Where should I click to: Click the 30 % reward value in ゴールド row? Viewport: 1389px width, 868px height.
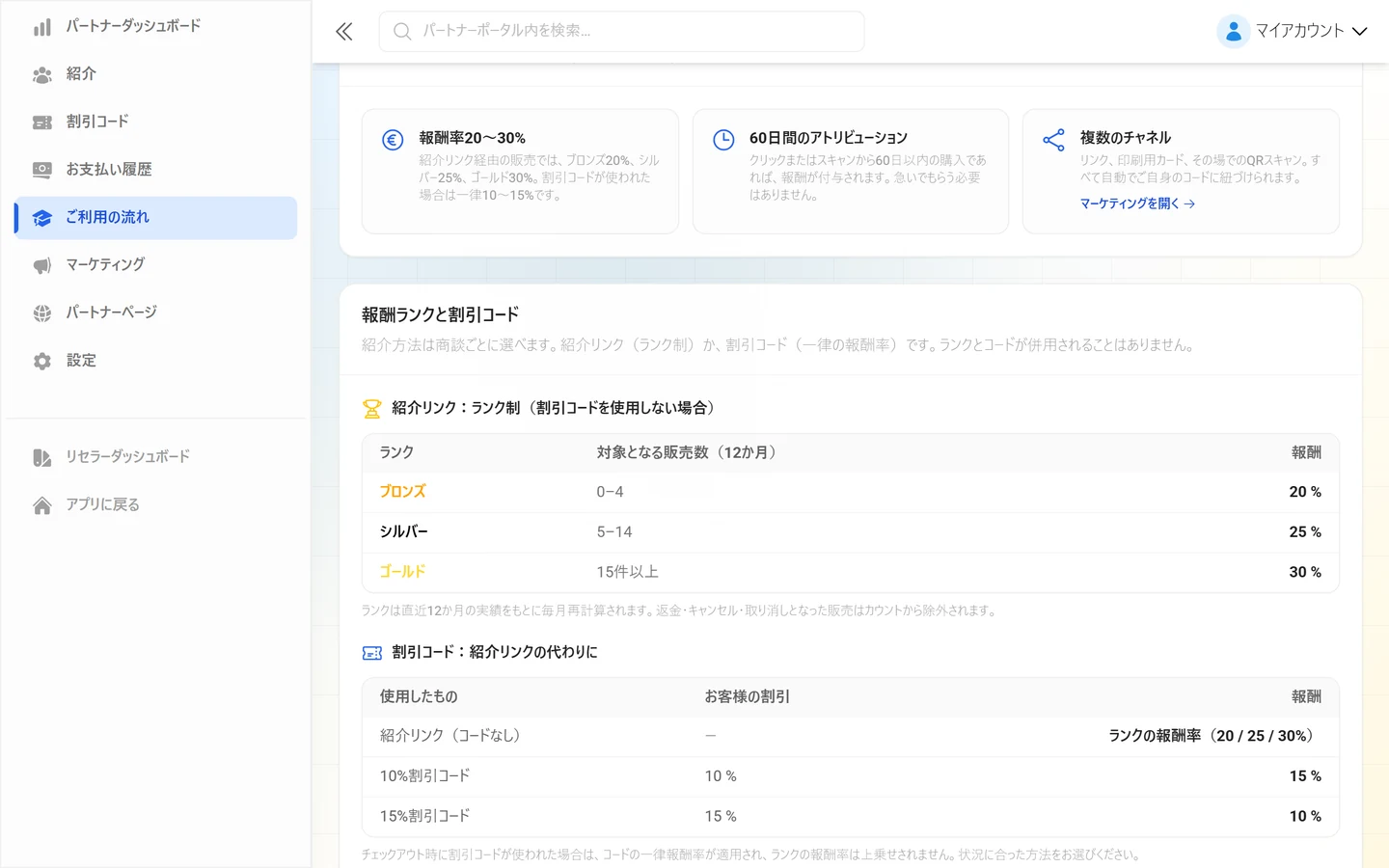(x=1305, y=572)
